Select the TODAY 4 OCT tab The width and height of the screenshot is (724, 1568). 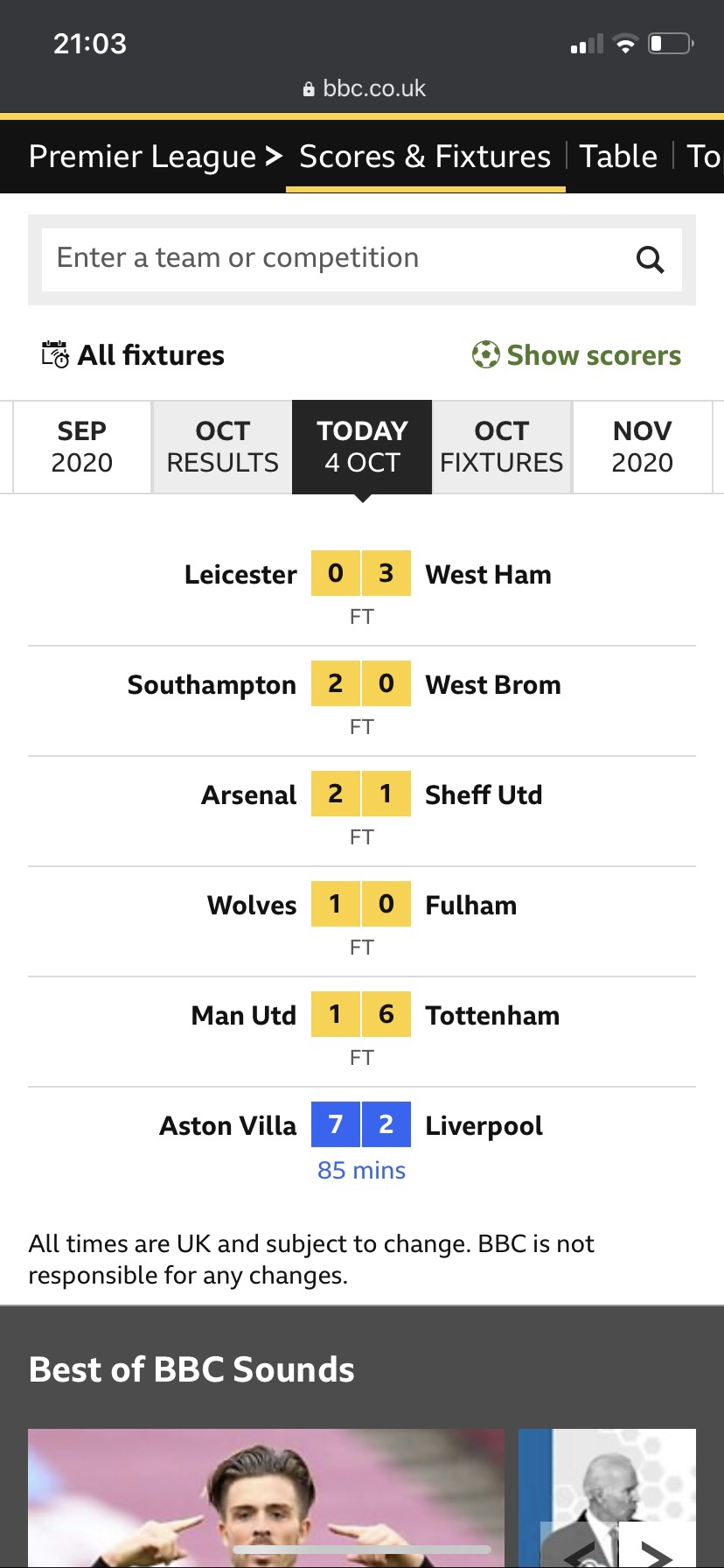362,446
